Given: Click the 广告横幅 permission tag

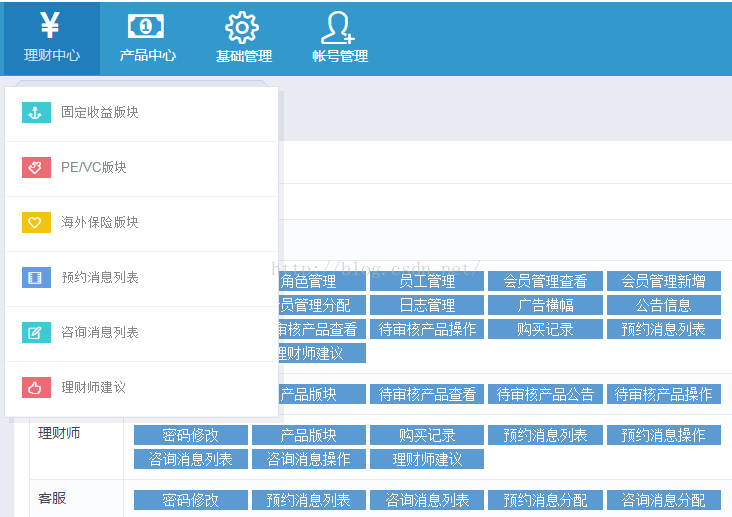Looking at the screenshot, I should [x=545, y=305].
